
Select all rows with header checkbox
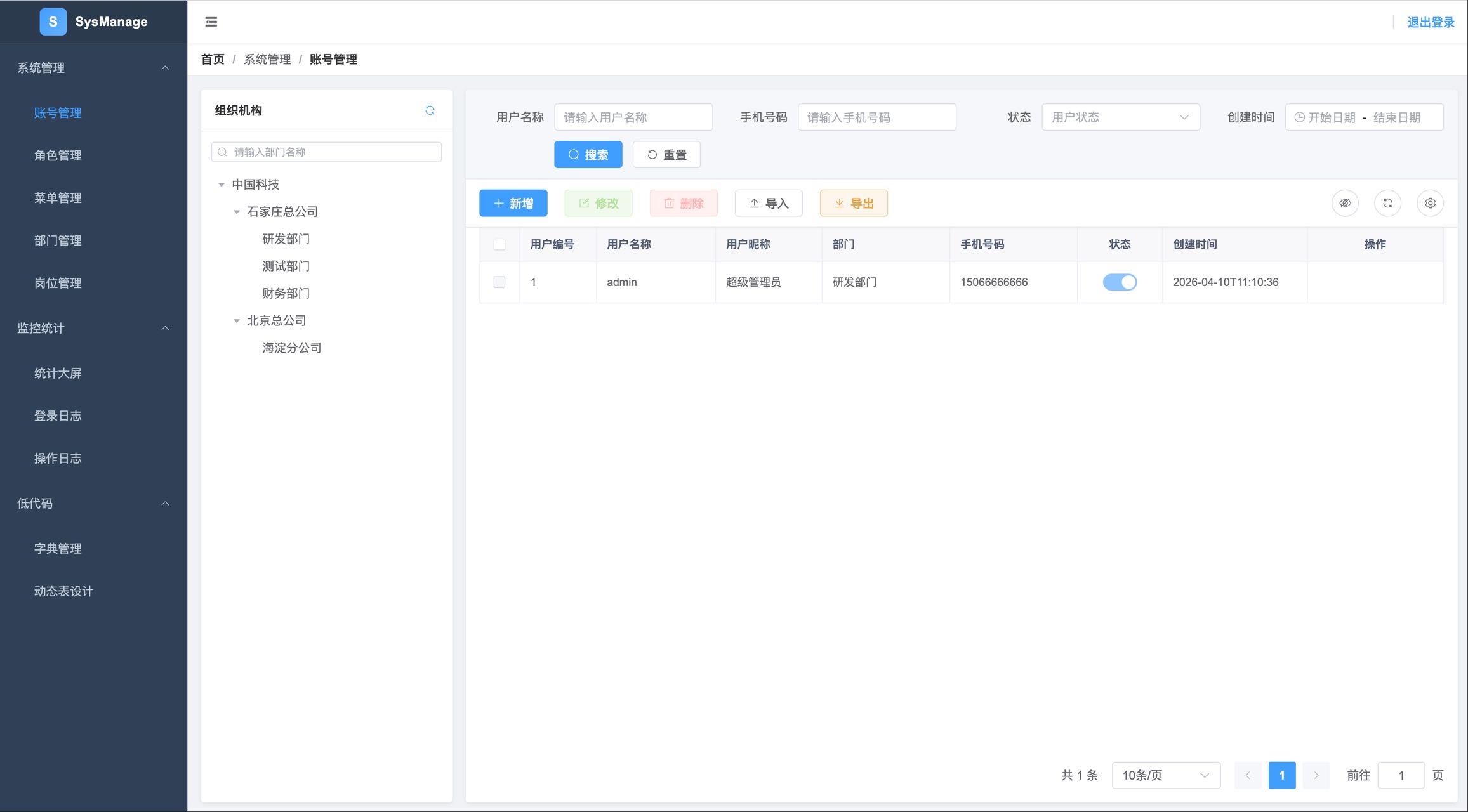tap(499, 244)
